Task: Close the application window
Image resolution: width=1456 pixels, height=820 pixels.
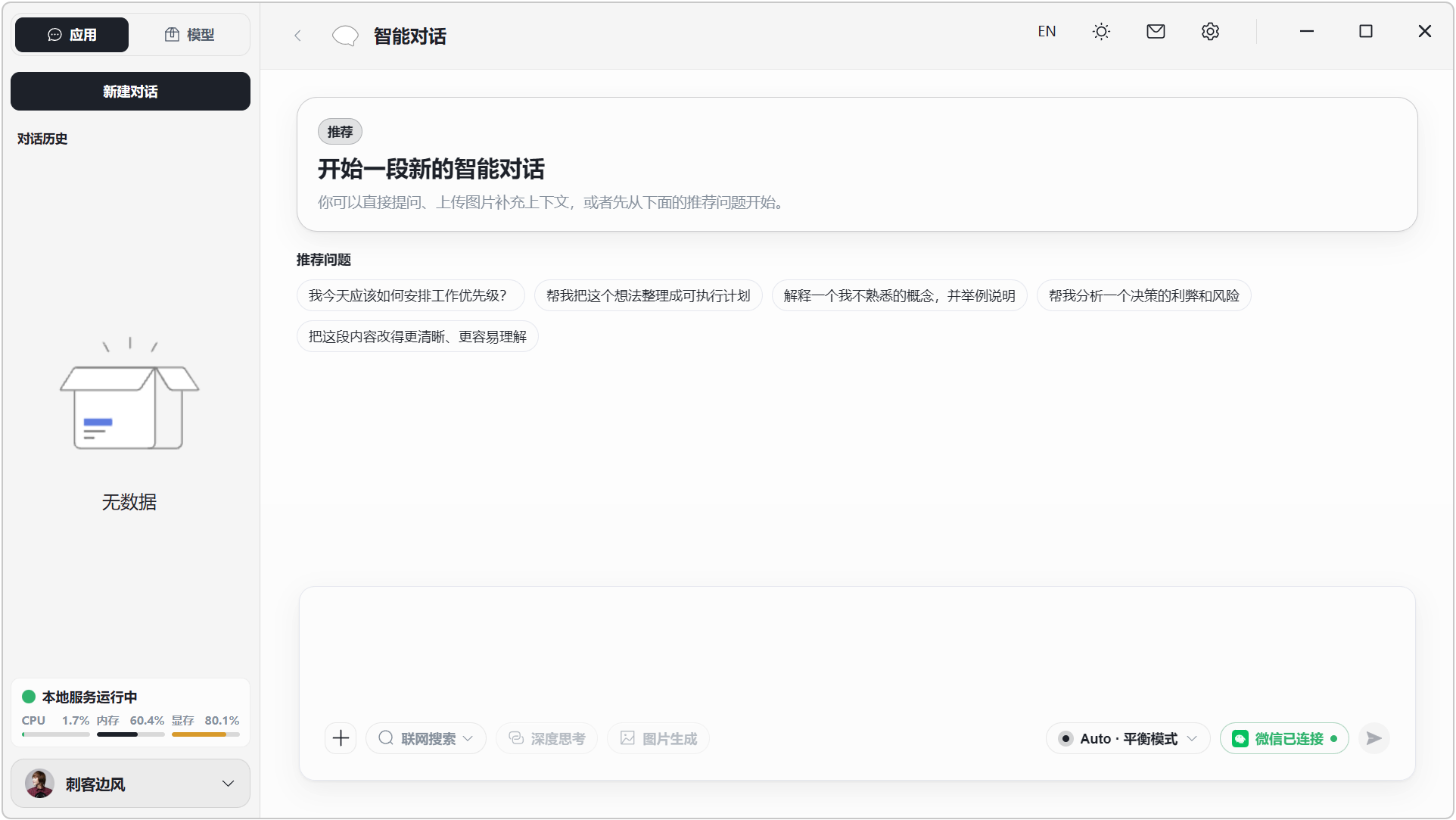Action: (x=1425, y=32)
